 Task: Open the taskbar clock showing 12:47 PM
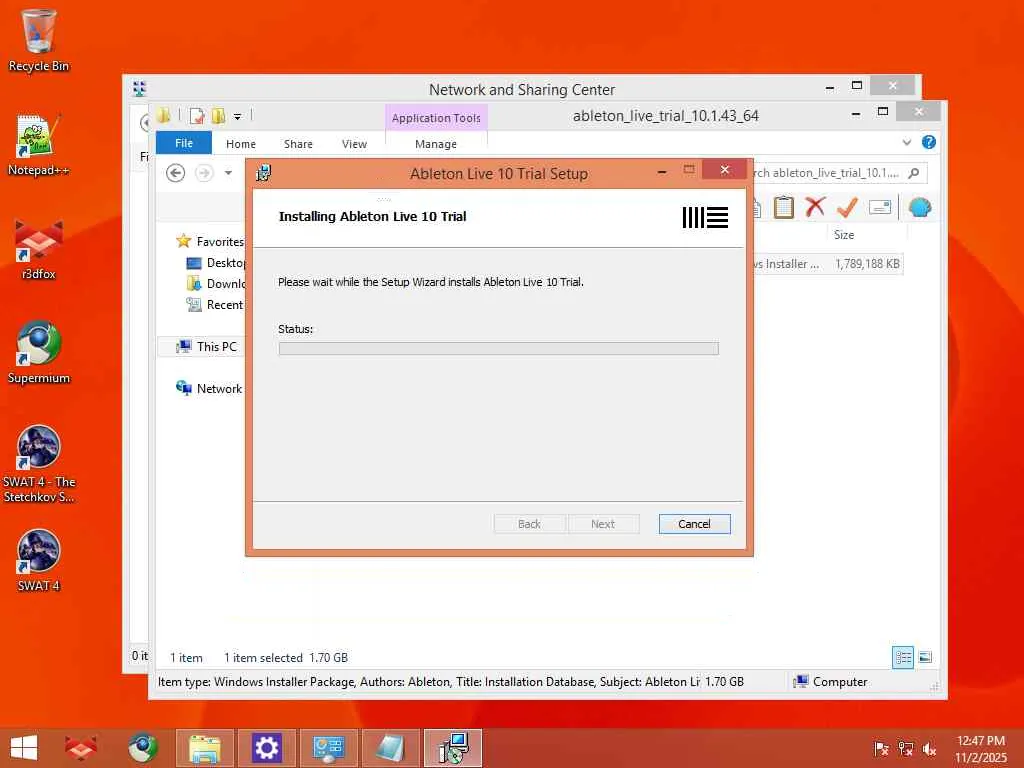pyautogui.click(x=981, y=748)
